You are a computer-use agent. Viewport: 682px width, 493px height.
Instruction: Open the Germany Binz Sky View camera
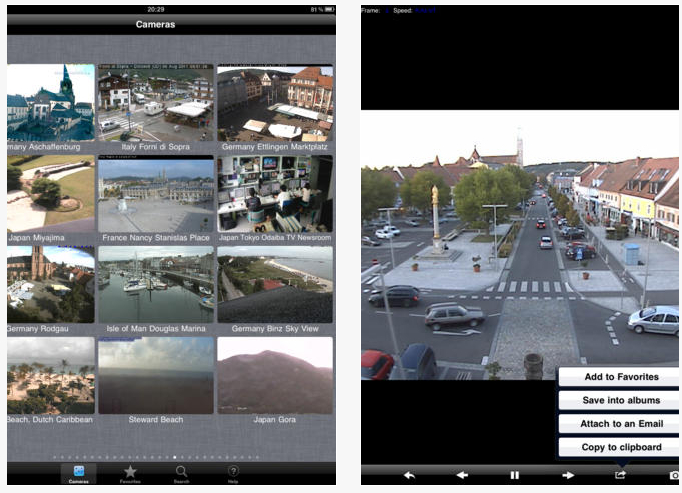(275, 285)
